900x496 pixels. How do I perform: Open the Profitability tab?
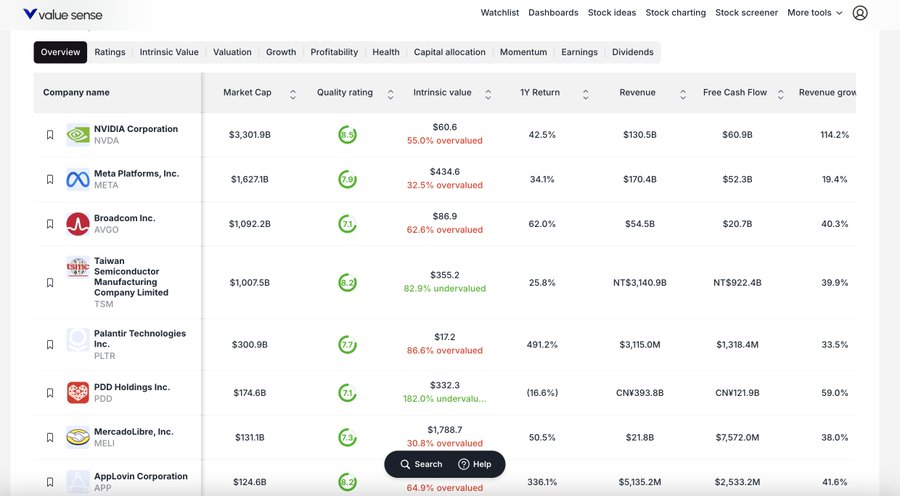coord(334,52)
